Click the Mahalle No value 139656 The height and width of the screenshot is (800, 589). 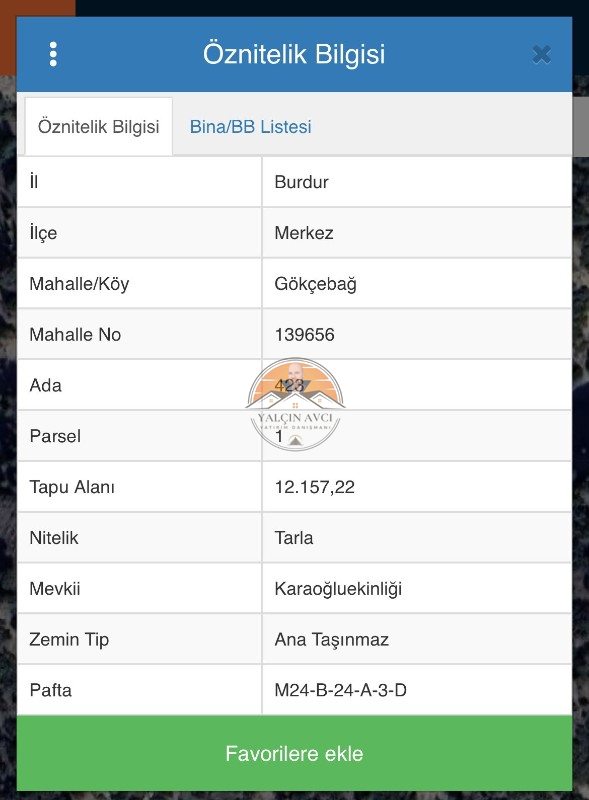305,335
